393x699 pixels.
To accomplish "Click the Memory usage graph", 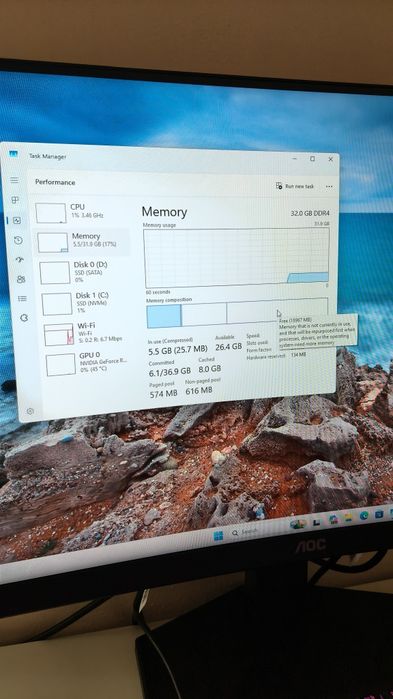I will click(236, 257).
